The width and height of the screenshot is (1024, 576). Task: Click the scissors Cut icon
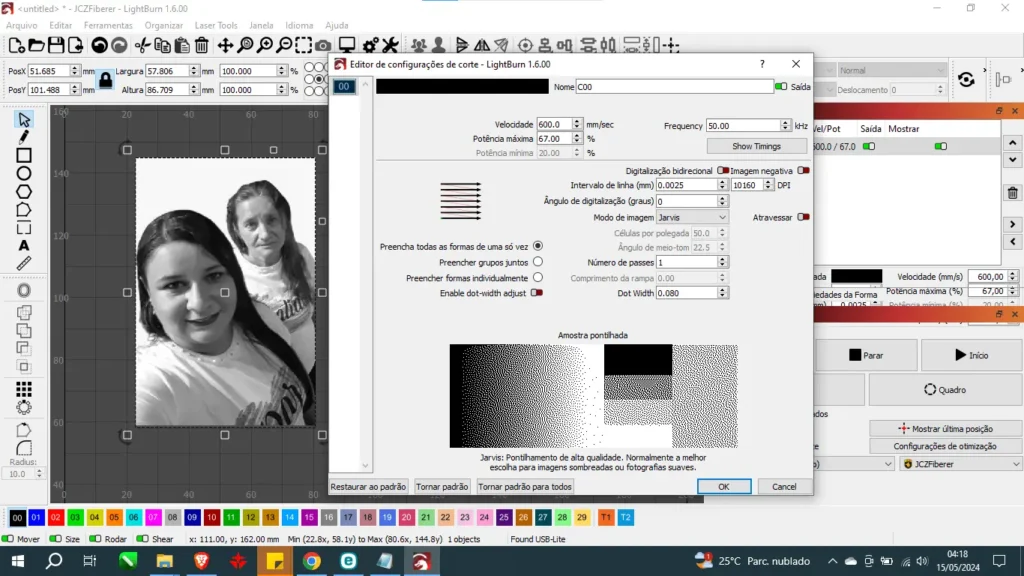tap(142, 45)
